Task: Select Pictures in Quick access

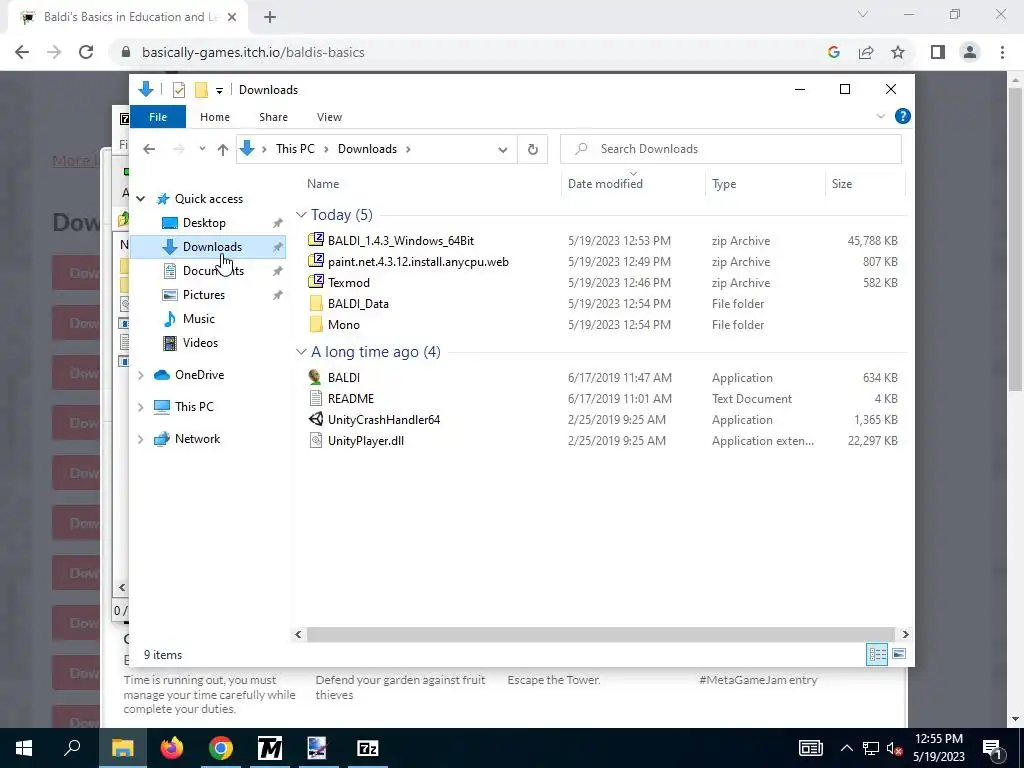Action: point(204,295)
